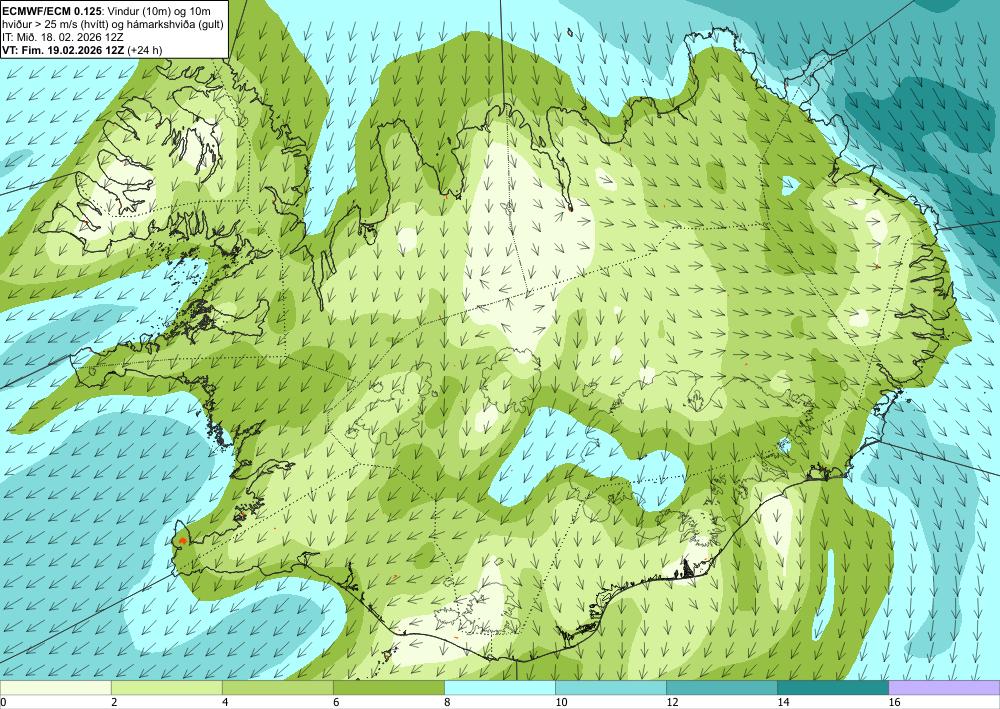This screenshot has height=709, width=1000.
Task: Click the "IT: Mið. 18. 02. 2026 12Z" line
Action: coord(63,37)
